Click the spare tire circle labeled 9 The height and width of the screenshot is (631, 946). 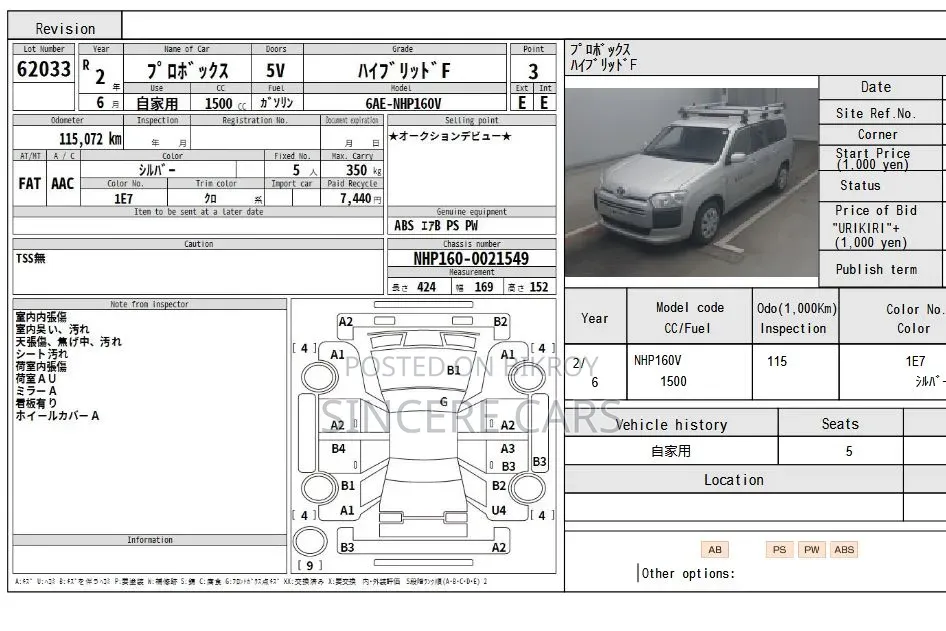310,543
